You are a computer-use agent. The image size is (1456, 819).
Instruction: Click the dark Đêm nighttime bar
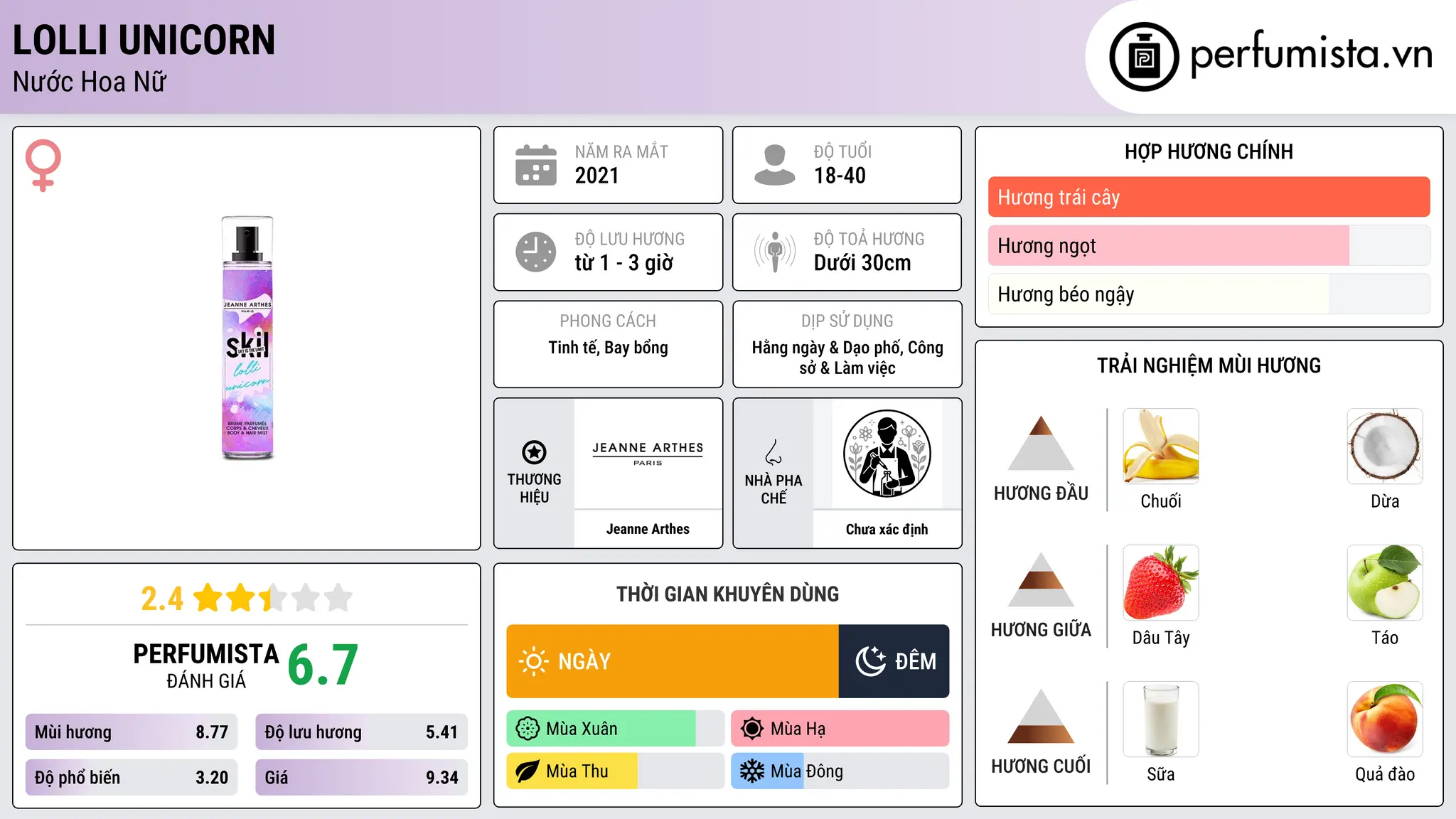894,661
